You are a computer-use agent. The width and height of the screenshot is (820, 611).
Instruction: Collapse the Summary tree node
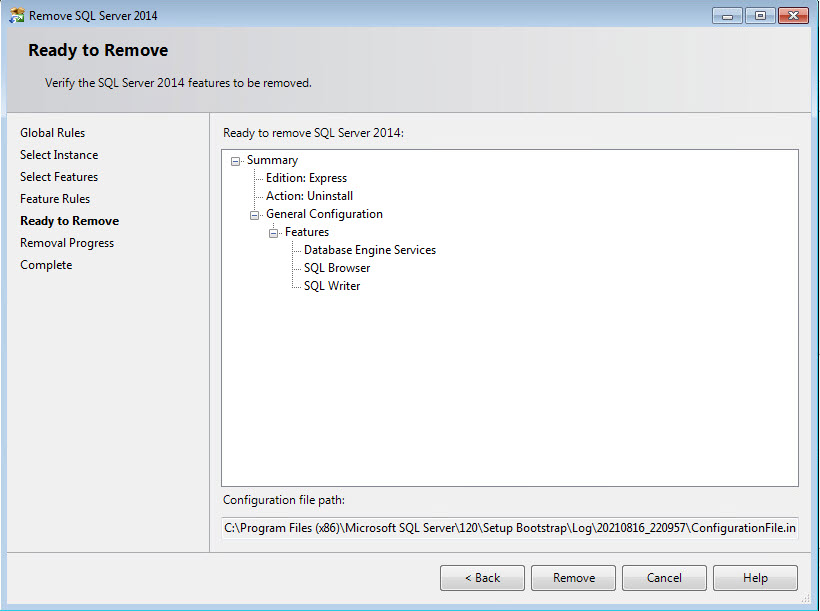pyautogui.click(x=235, y=161)
